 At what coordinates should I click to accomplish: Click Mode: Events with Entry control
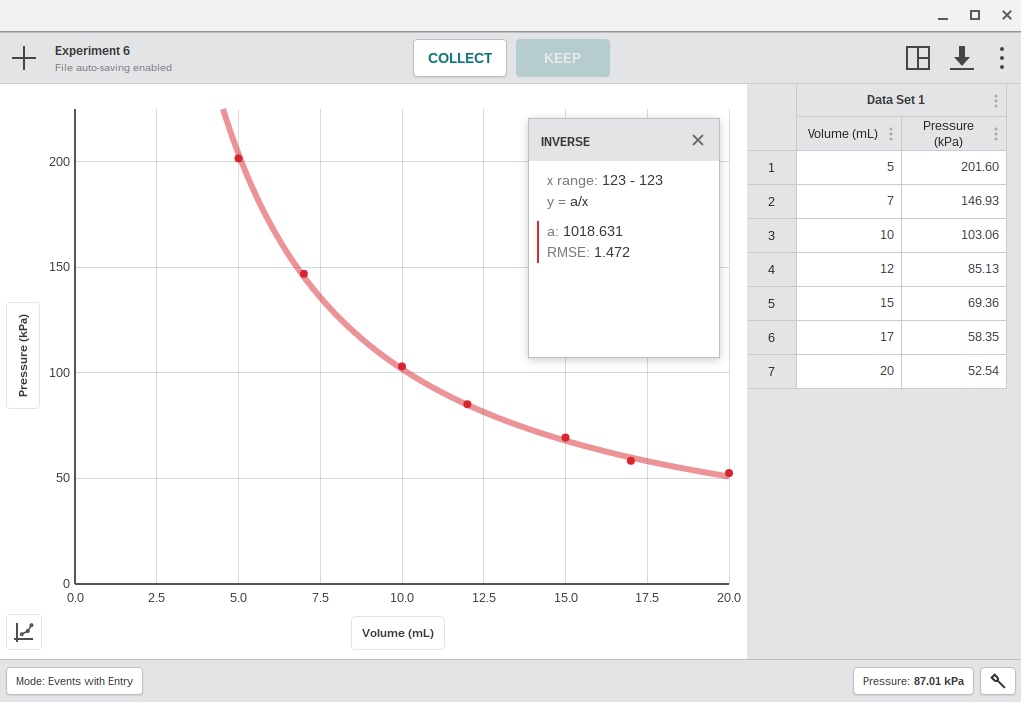[x=74, y=680]
